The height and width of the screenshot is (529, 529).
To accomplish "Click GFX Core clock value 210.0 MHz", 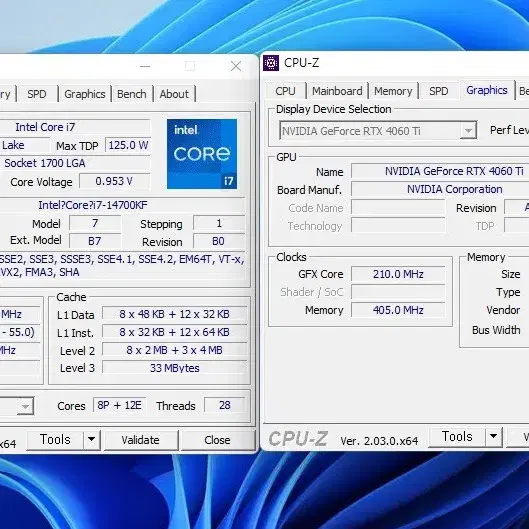I will [x=398, y=274].
